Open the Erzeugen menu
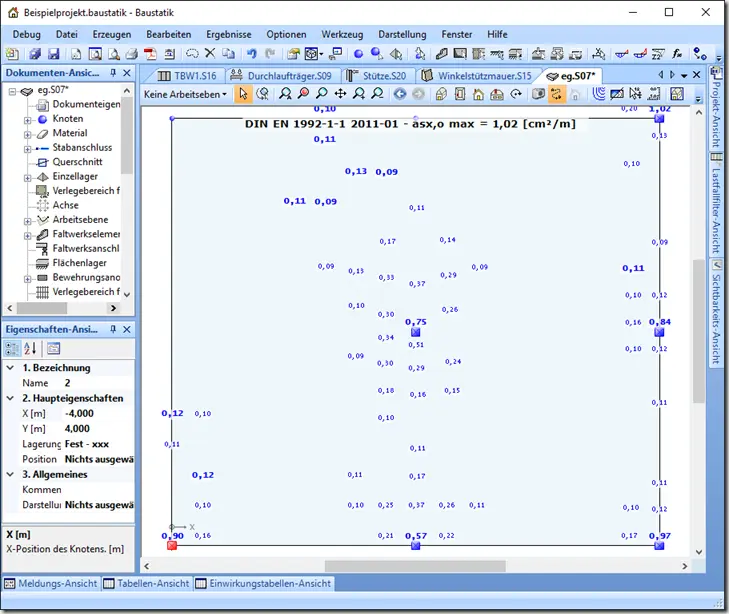 112,34
